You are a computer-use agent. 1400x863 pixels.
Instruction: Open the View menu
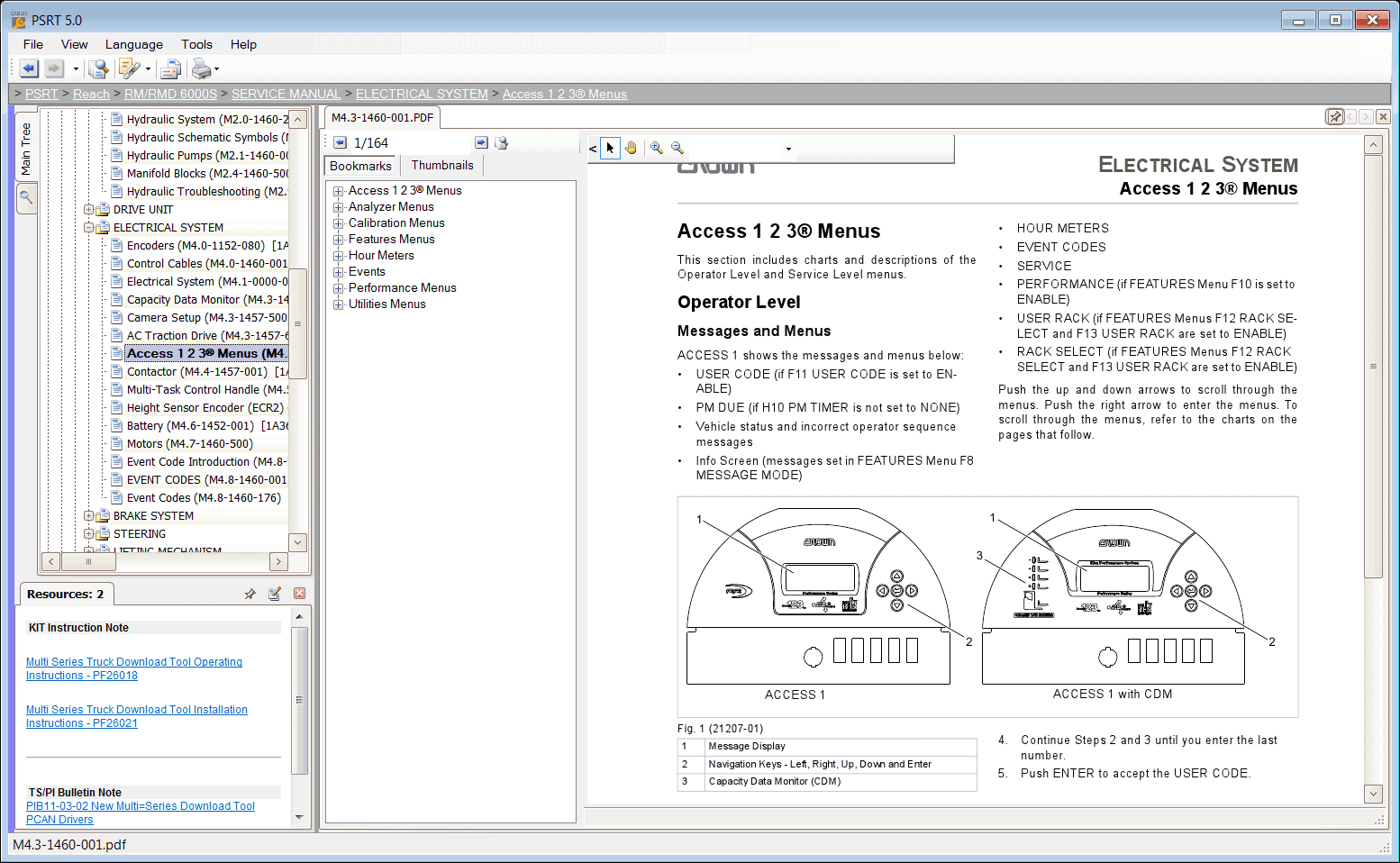[x=75, y=44]
